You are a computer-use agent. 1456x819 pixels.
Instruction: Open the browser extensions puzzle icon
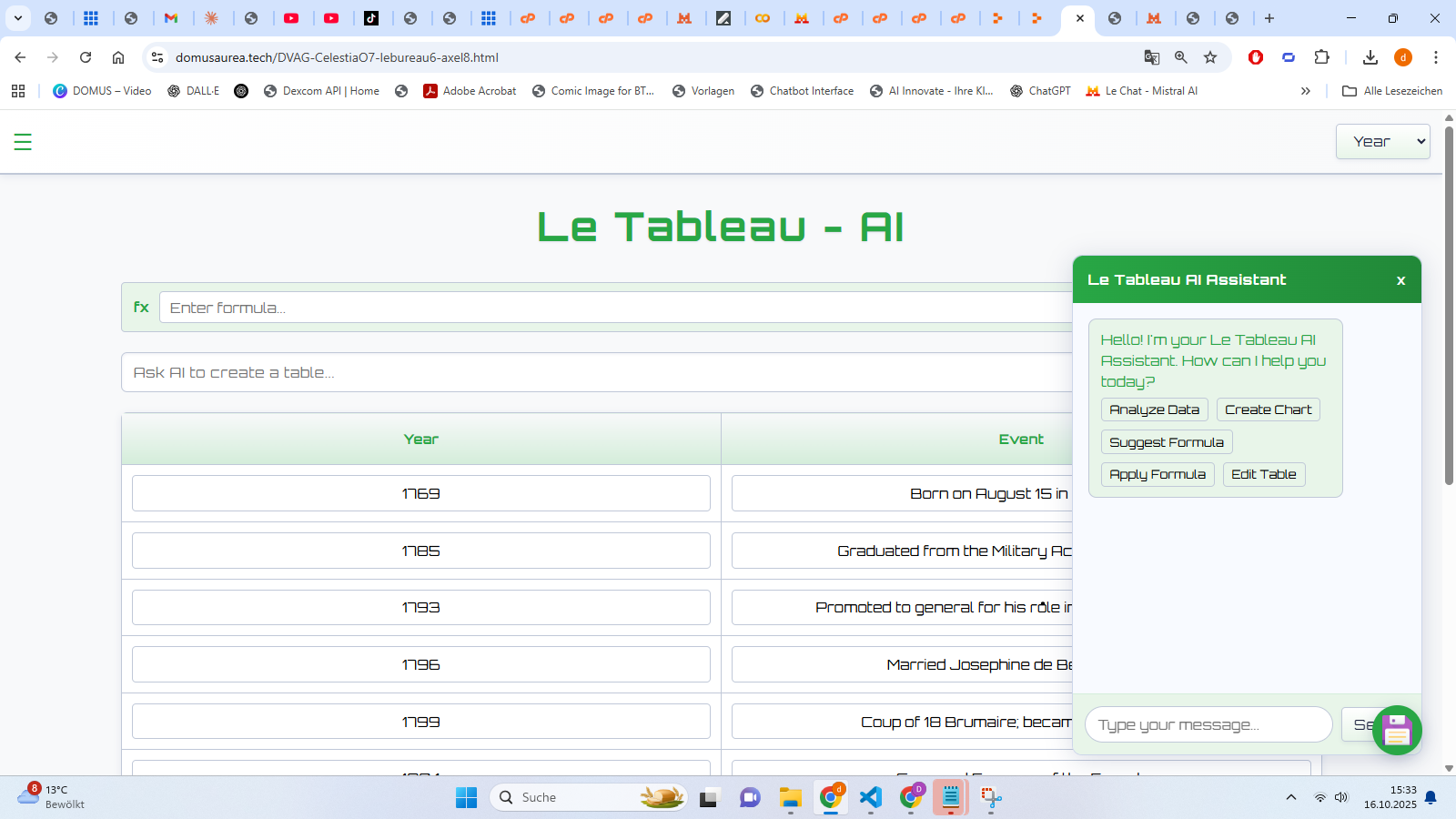coord(1322,57)
